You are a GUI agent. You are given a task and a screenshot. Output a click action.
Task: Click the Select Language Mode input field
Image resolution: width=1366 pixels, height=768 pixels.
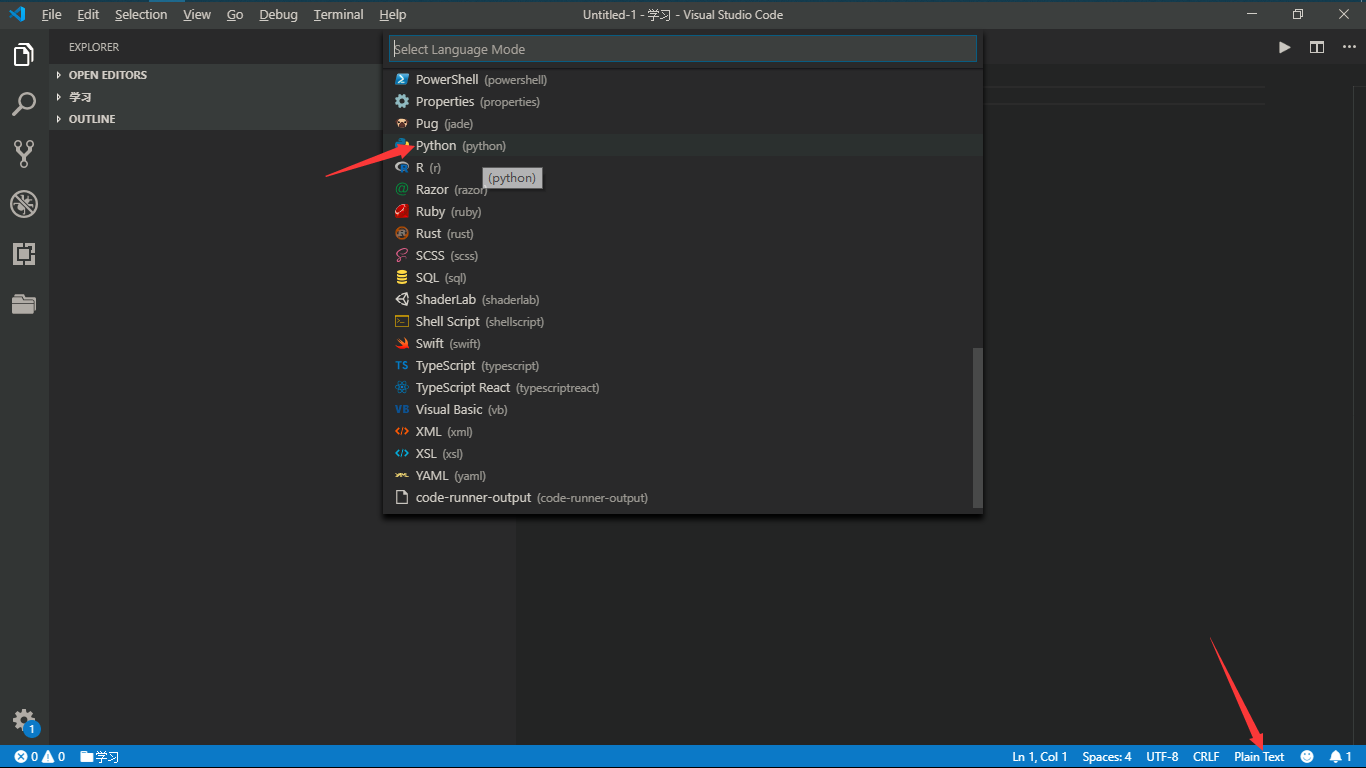[683, 48]
